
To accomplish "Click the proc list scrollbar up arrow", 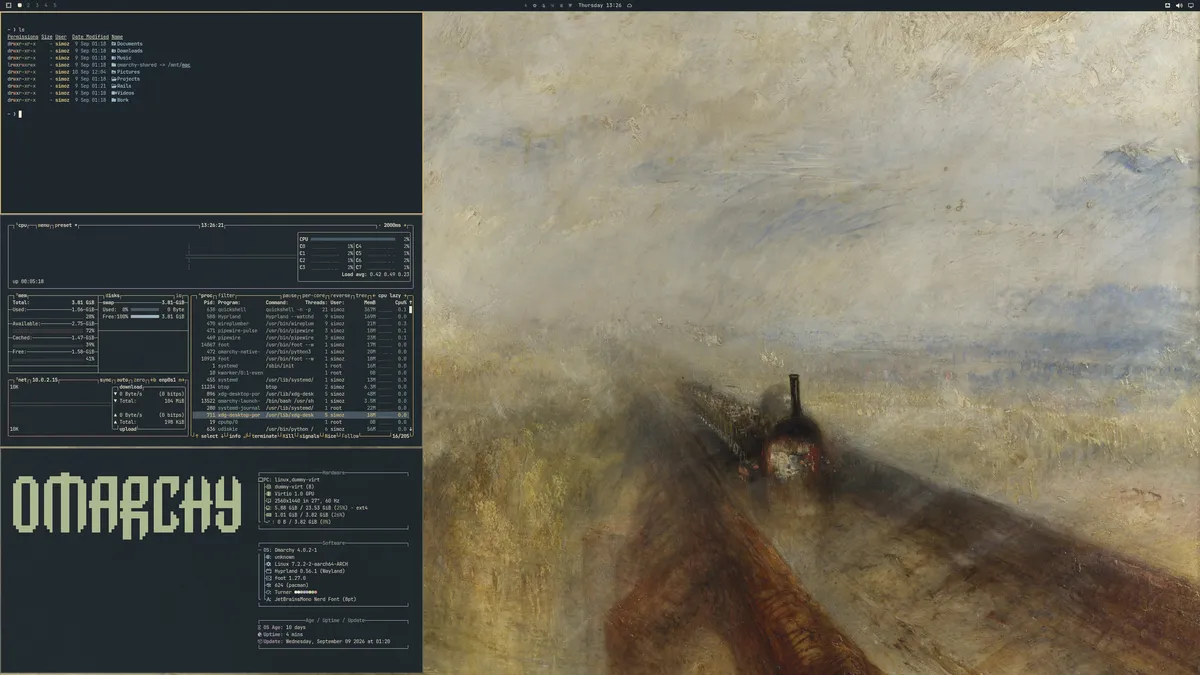I will pos(410,302).
